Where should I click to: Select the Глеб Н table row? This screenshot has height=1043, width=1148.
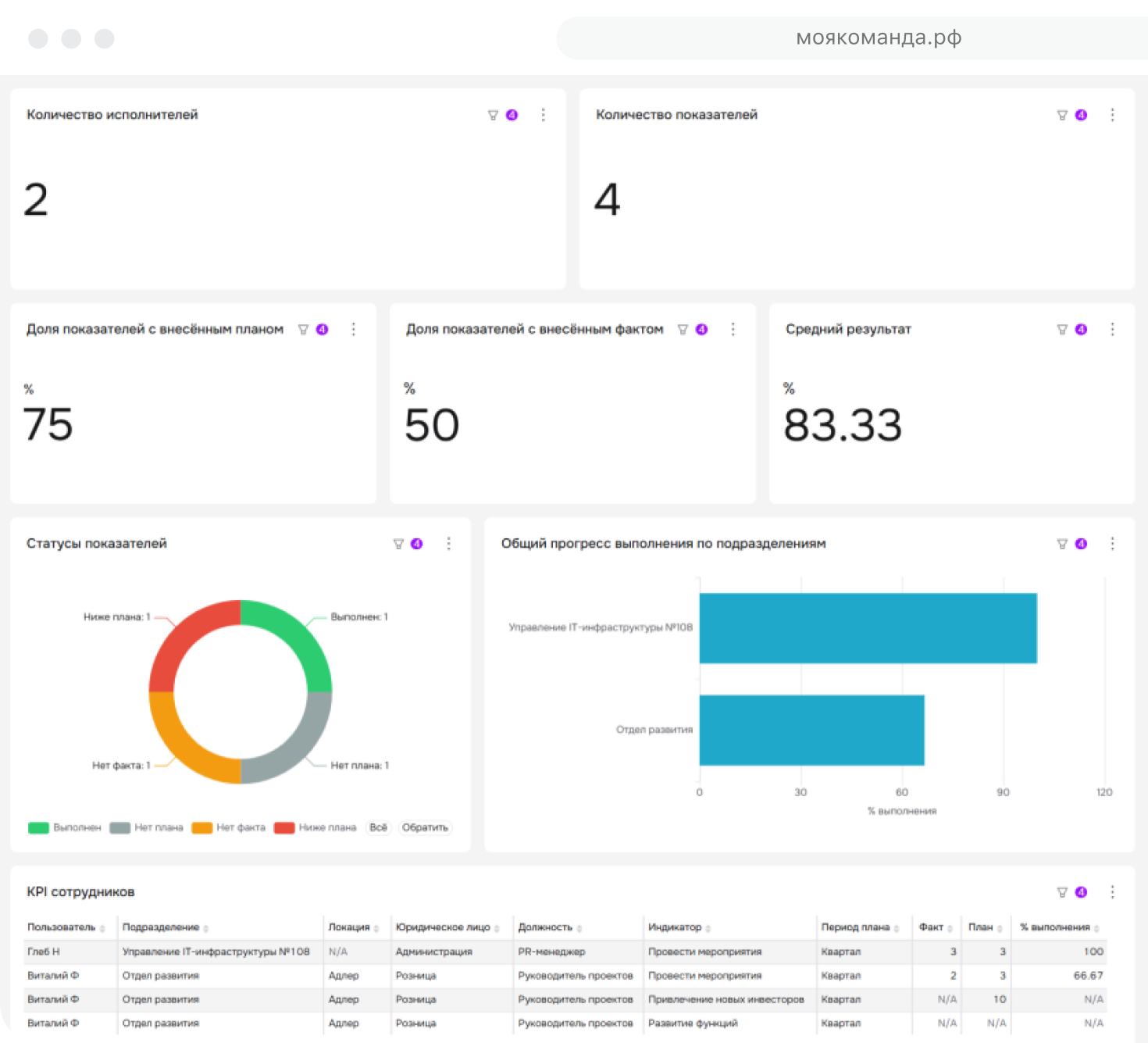click(x=566, y=952)
